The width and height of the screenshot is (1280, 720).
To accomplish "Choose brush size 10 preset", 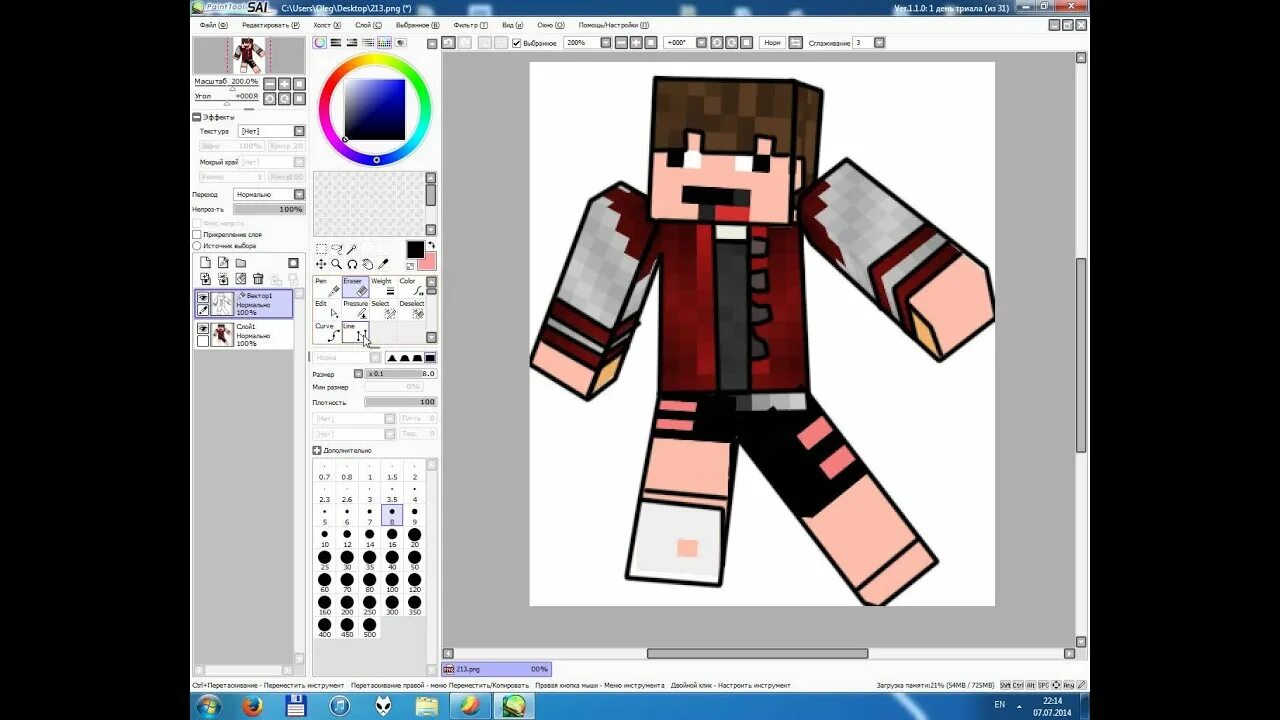I will 324,539.
